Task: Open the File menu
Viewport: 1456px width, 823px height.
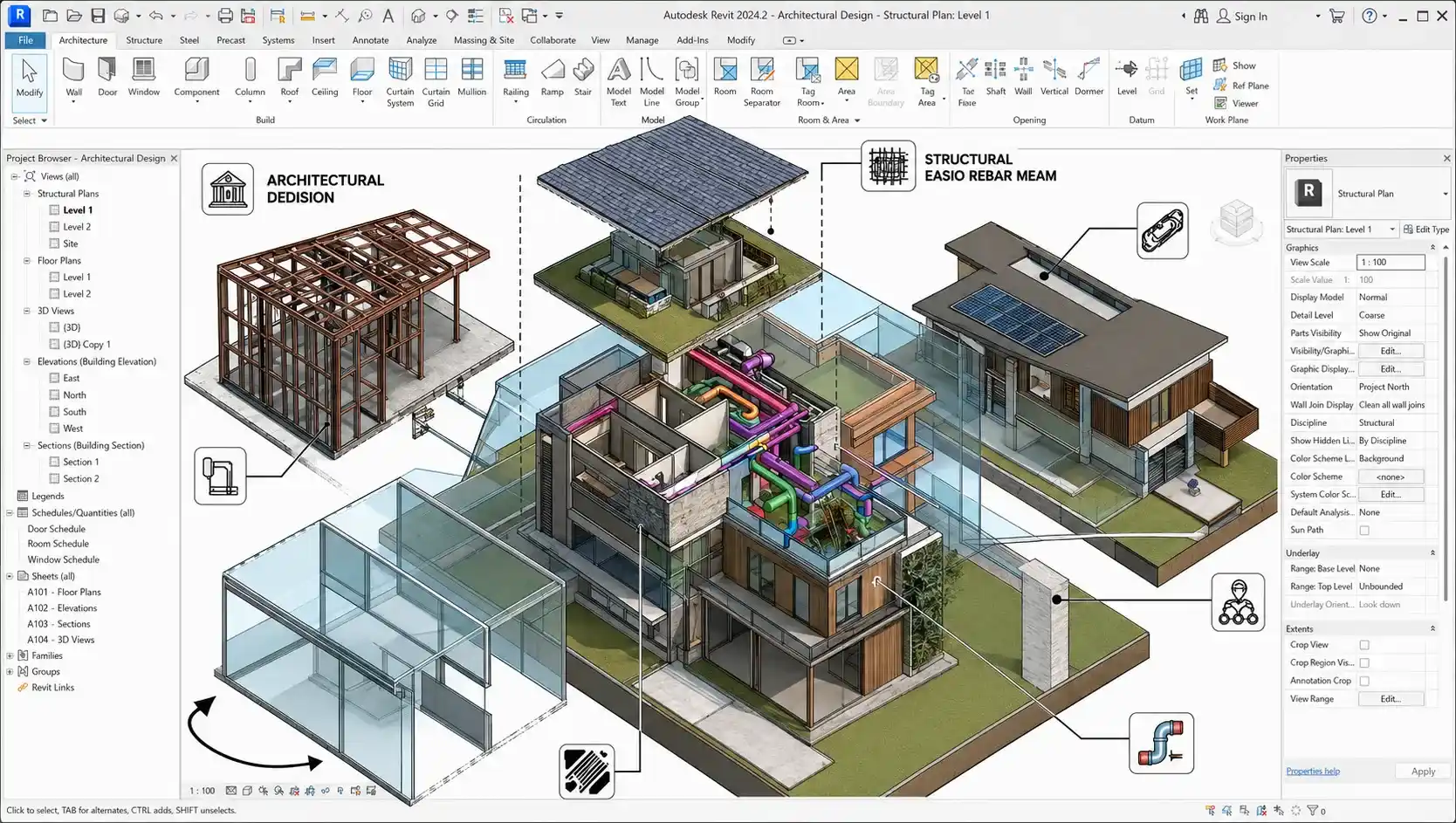Action: 25,40
